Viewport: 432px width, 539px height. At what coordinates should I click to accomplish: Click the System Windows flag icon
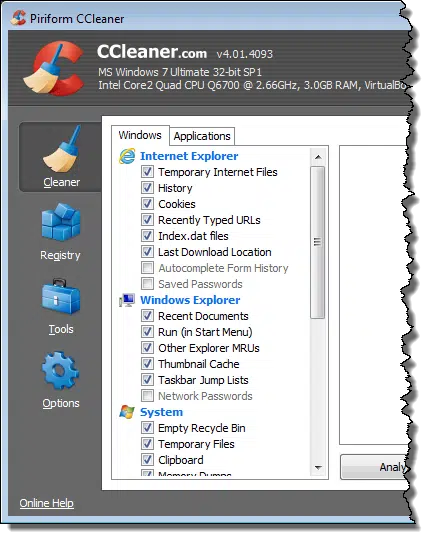127,412
